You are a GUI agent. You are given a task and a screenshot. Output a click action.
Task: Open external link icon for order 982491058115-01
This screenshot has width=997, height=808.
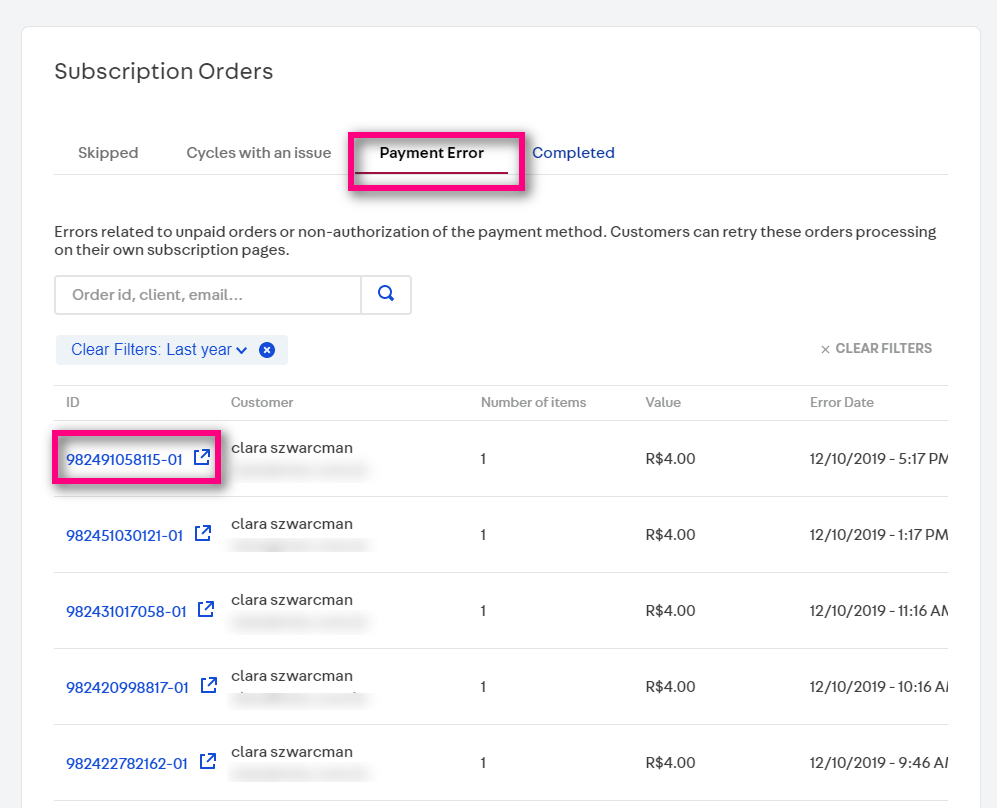click(x=202, y=458)
